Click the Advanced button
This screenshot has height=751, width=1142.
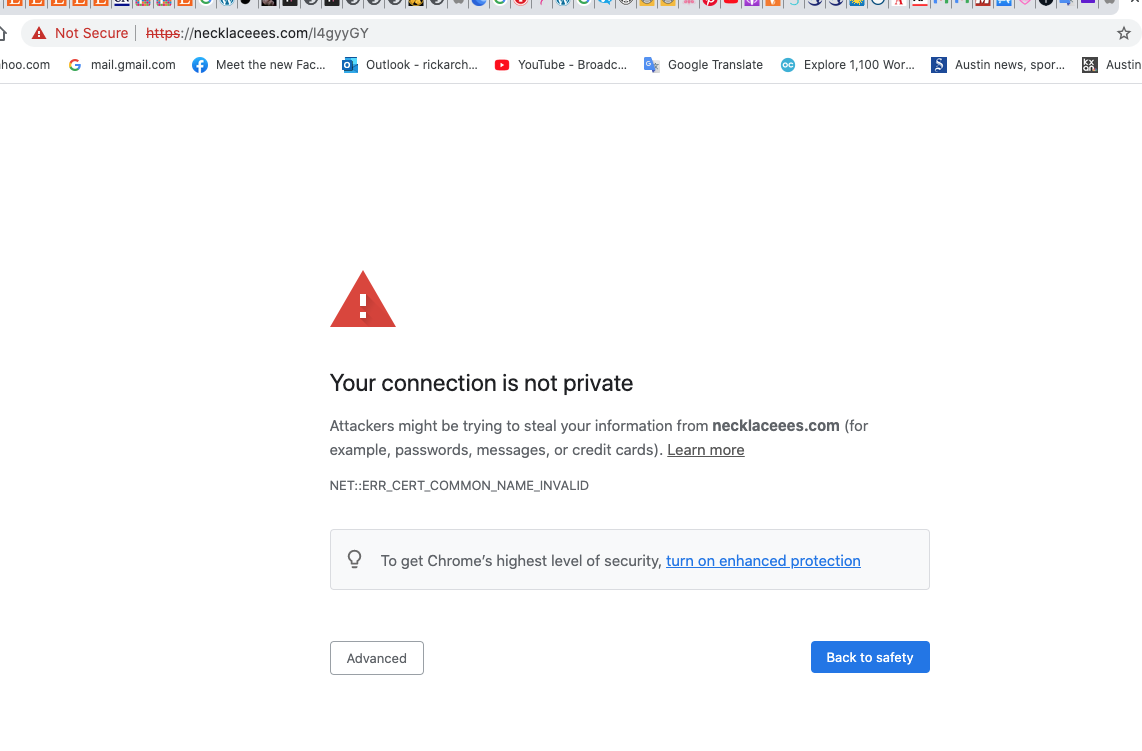(x=377, y=658)
